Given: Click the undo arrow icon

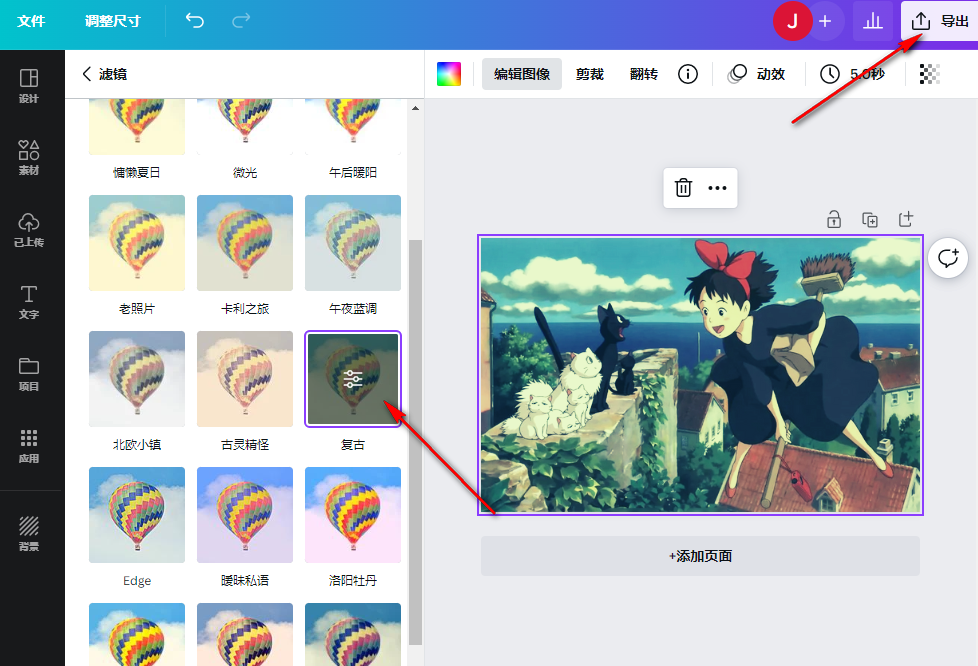Looking at the screenshot, I should [193, 20].
